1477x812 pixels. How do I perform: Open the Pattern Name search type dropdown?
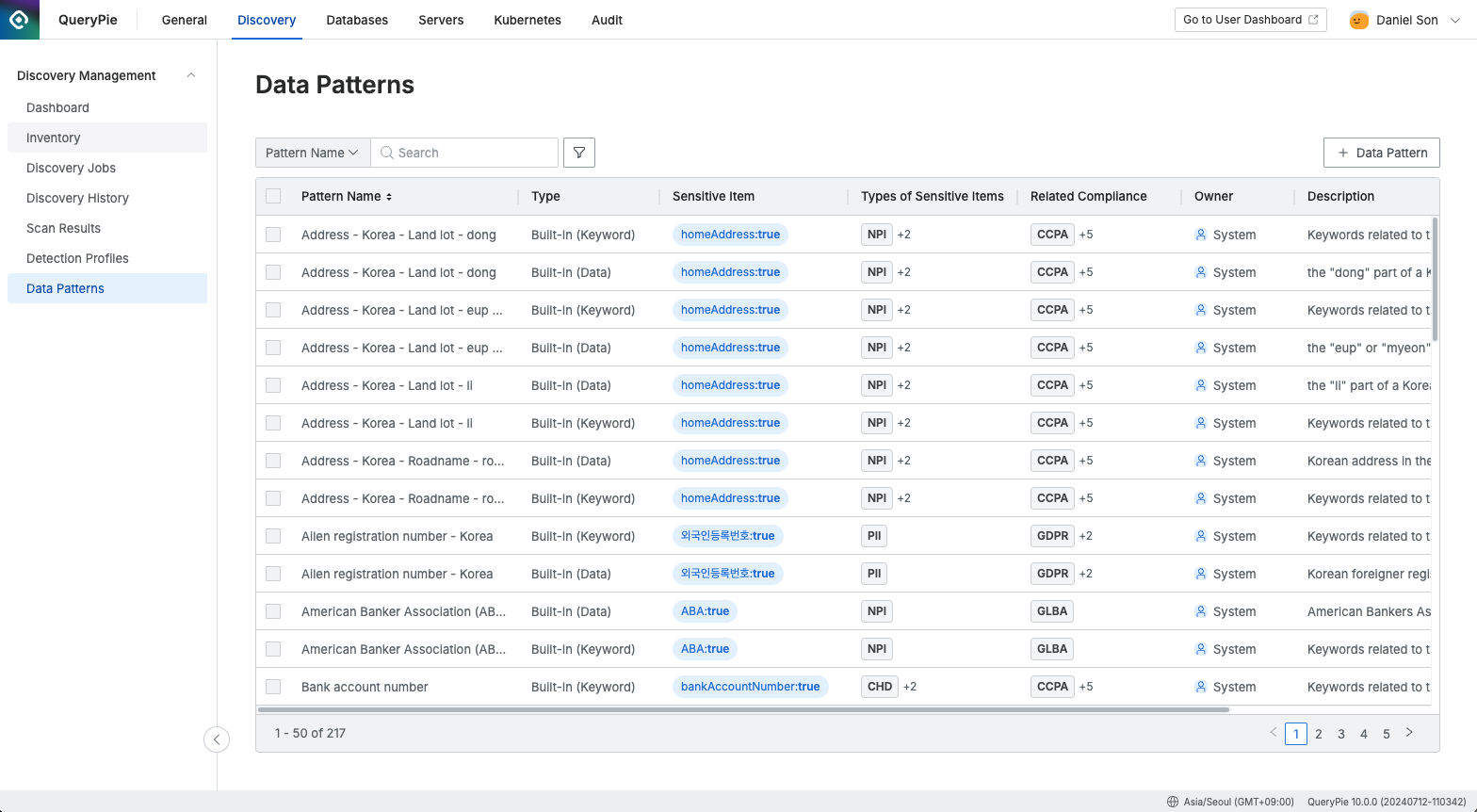pos(313,153)
